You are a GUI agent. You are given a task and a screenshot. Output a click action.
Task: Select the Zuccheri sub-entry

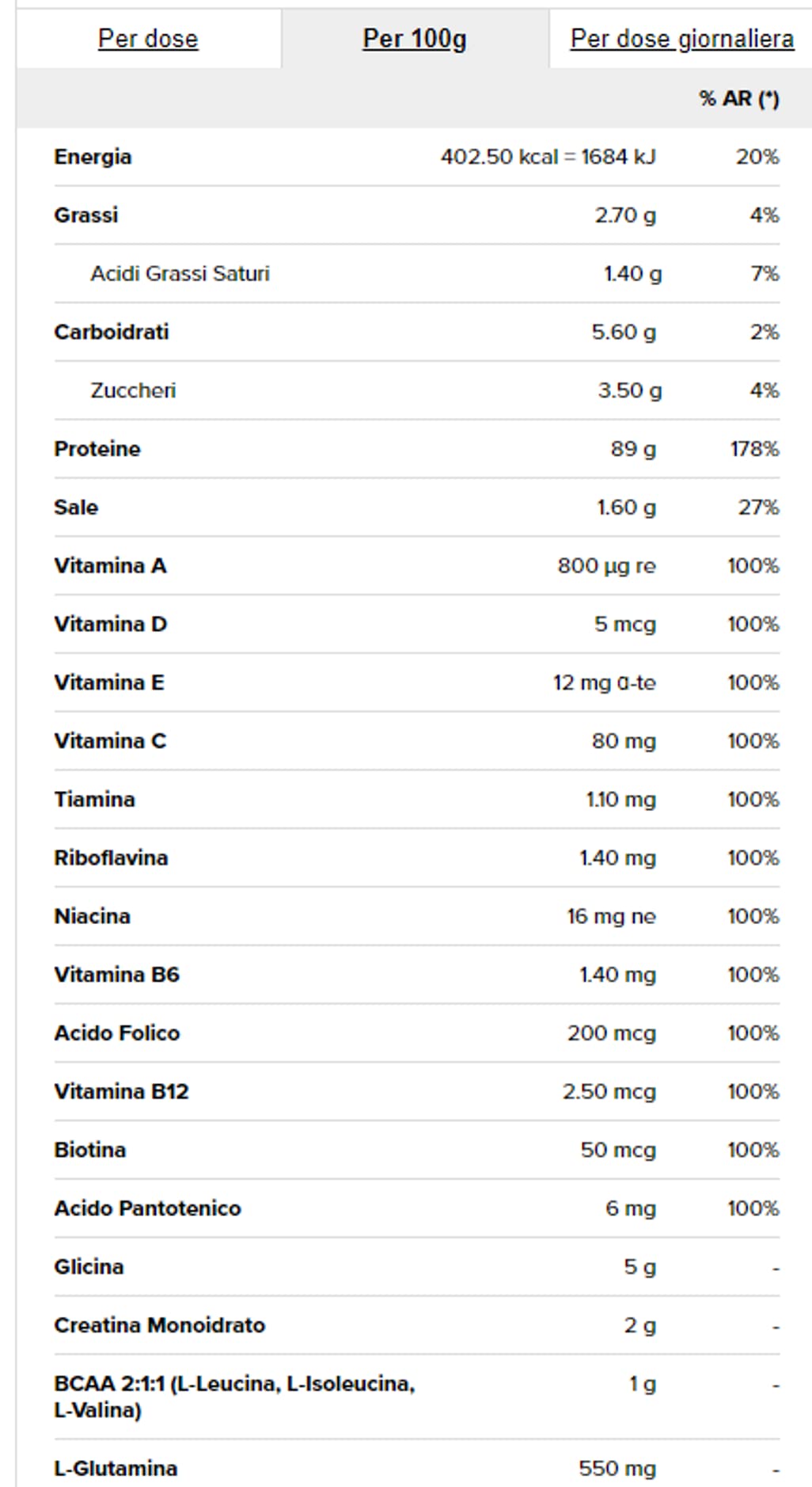(x=133, y=390)
